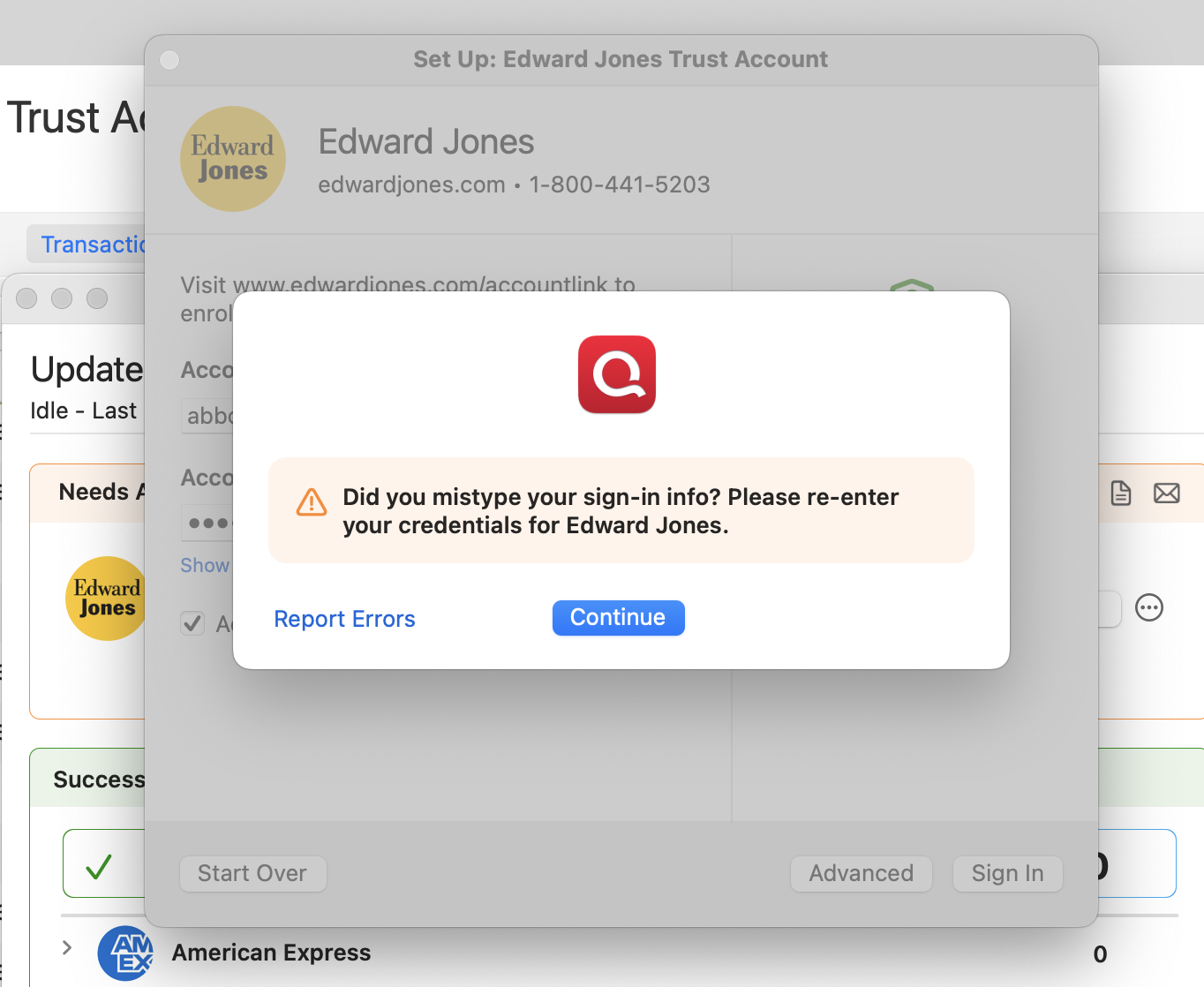Click the green checkmark in the Success section
The height and width of the screenshot is (987, 1204).
[x=99, y=866]
